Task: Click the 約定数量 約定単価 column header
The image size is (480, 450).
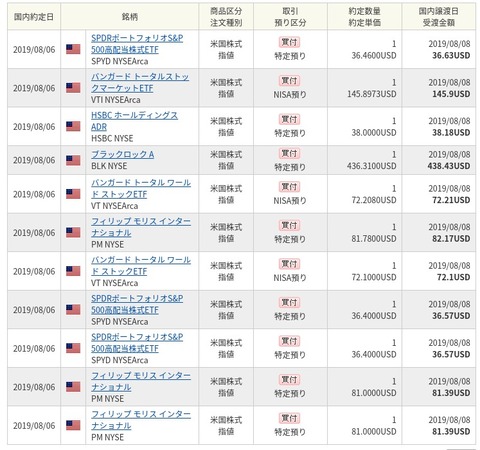Action: (364, 17)
